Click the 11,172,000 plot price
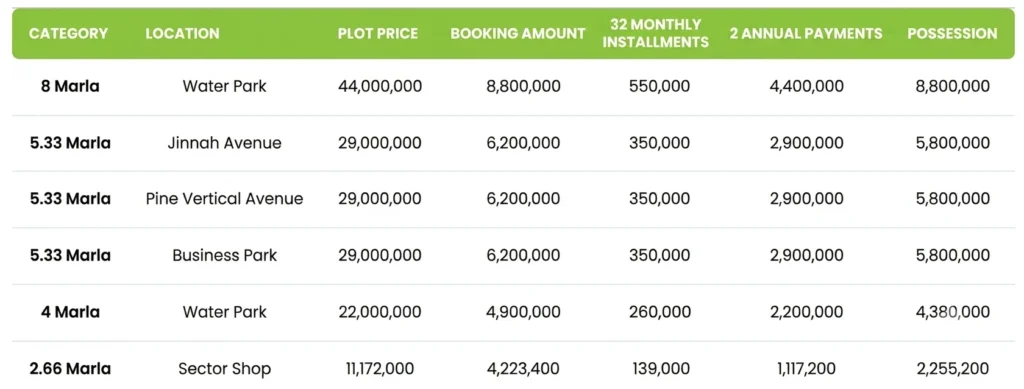This screenshot has height=389, width=1024. pos(380,369)
